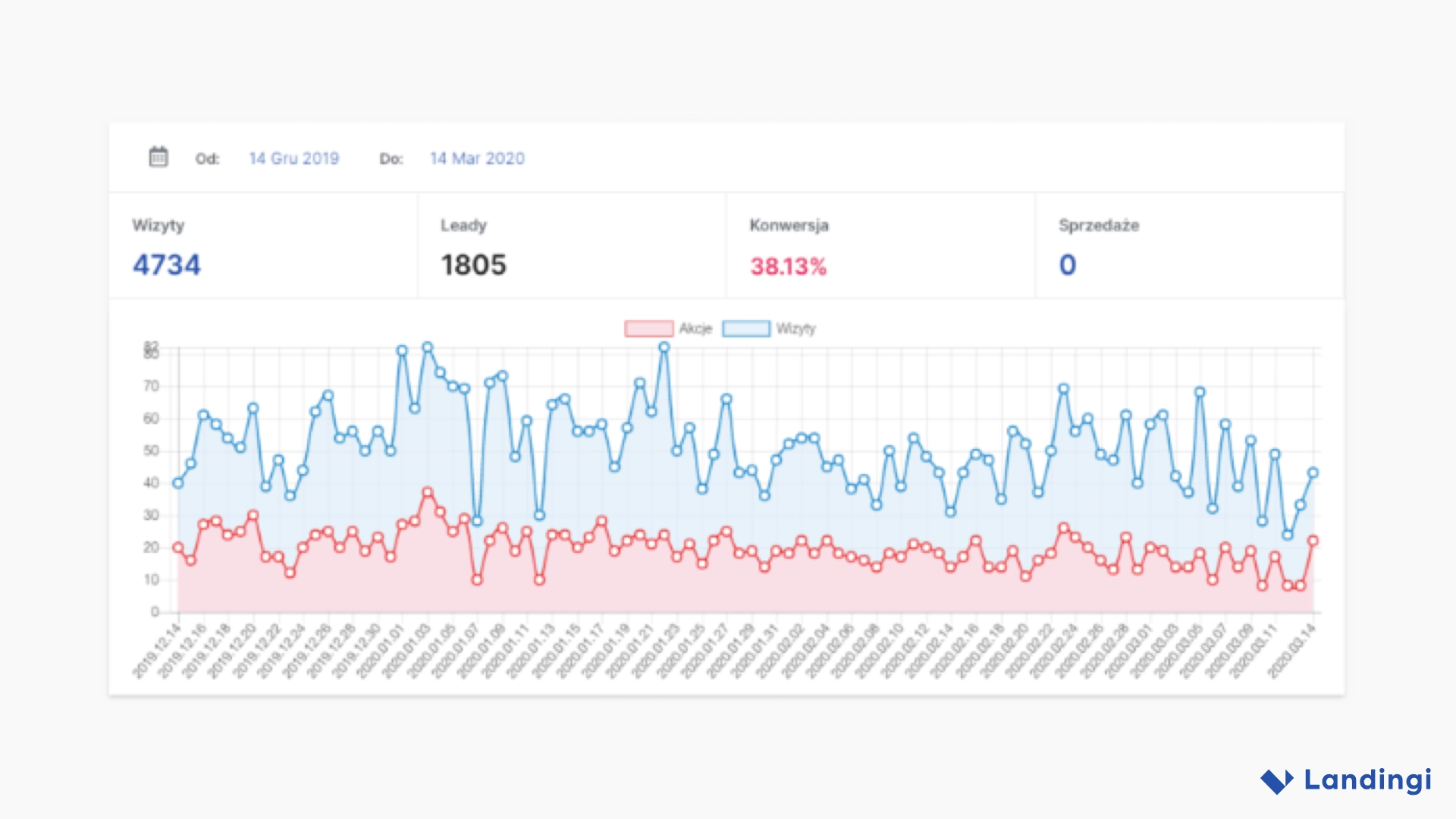Select the highest Wizyty peak near 2020.01.21

click(x=664, y=345)
